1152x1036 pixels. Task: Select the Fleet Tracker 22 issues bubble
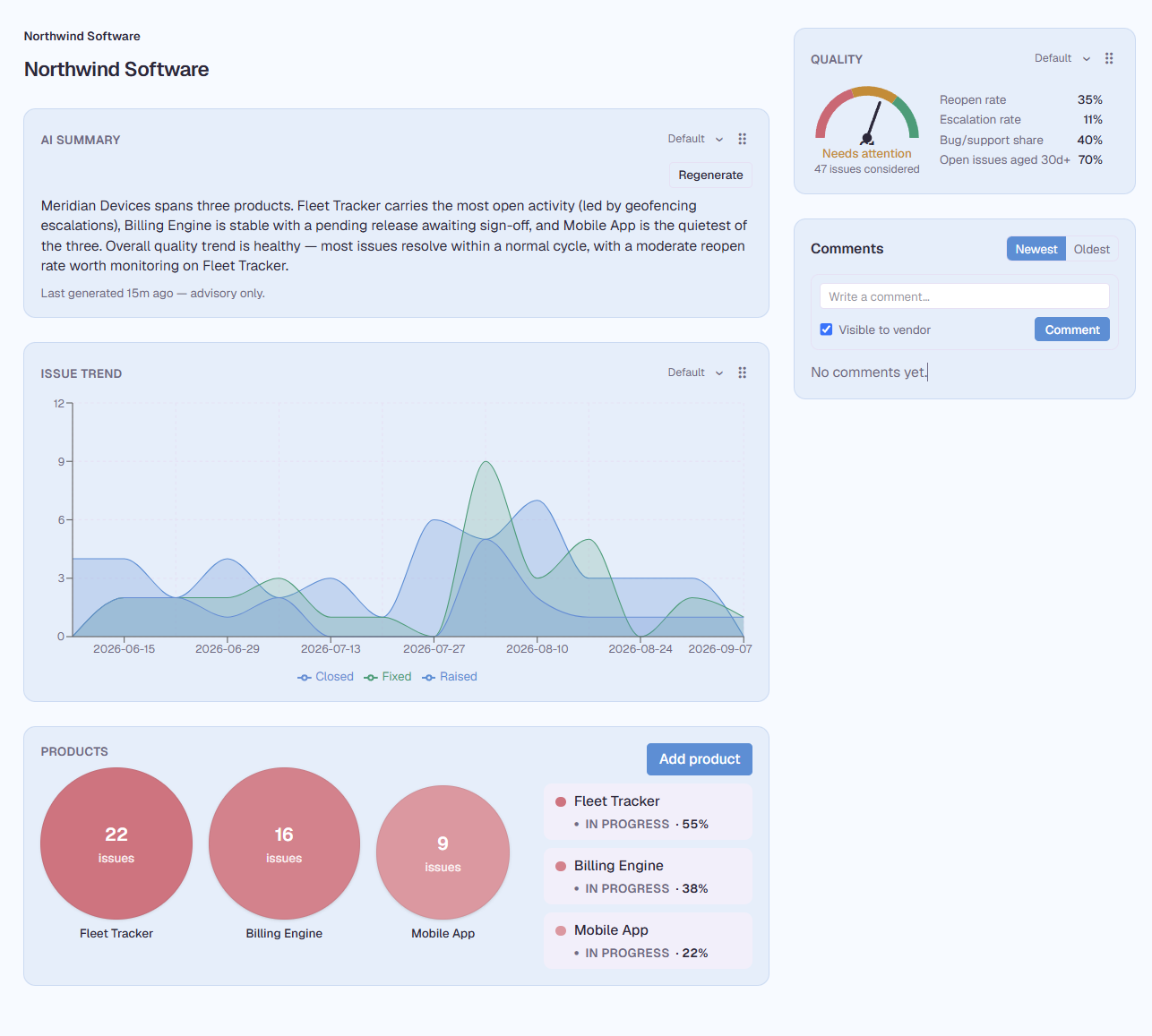click(116, 843)
